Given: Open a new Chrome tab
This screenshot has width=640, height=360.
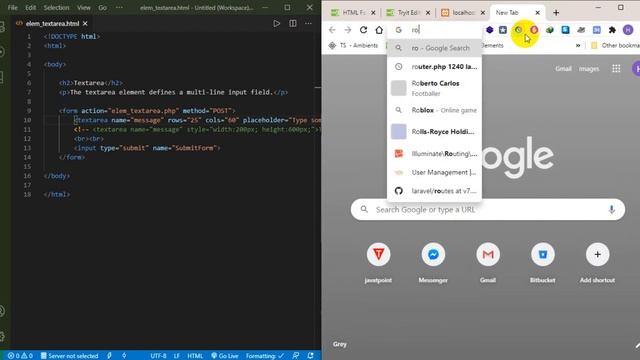Looking at the screenshot, I should [x=556, y=13].
